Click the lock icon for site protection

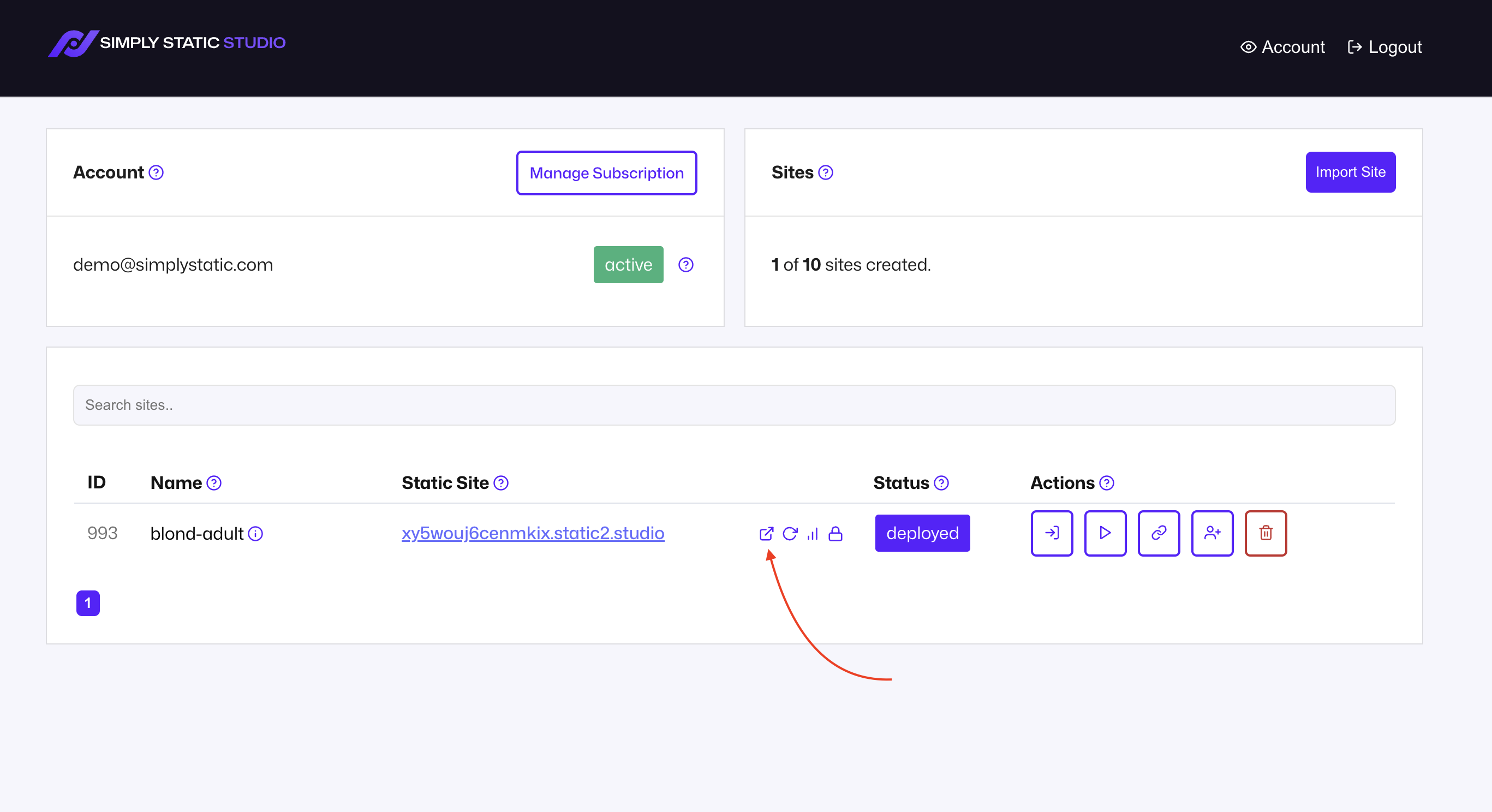(x=835, y=533)
